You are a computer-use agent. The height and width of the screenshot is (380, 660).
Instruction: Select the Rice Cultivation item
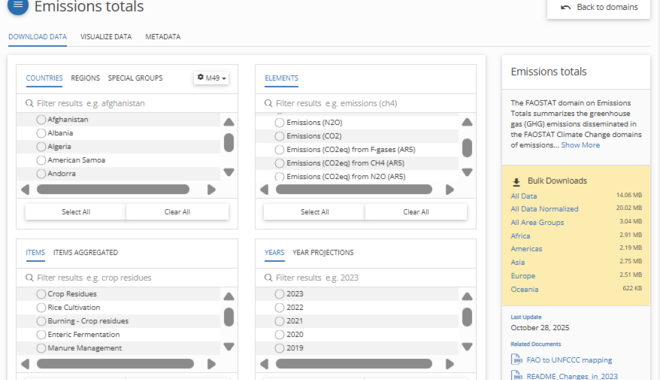[41, 307]
